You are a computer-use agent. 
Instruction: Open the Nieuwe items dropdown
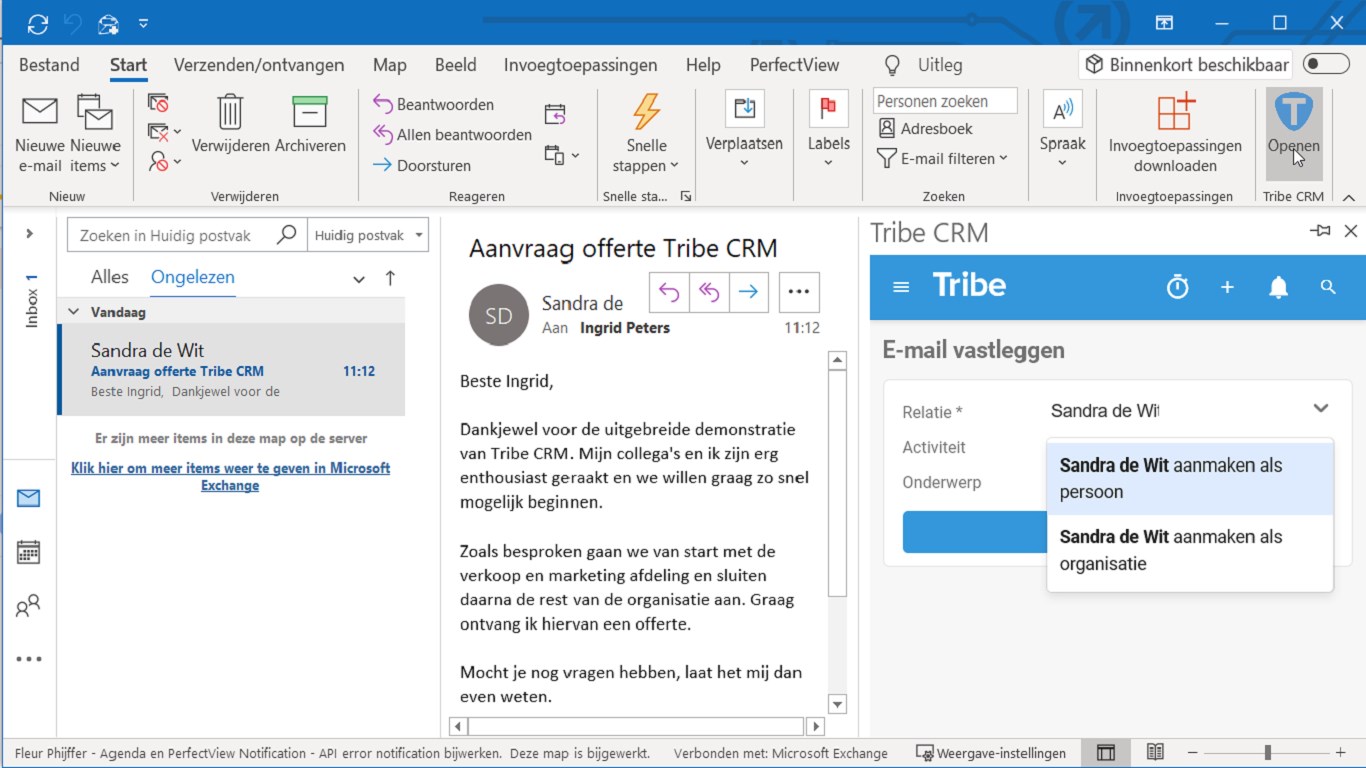(95, 134)
